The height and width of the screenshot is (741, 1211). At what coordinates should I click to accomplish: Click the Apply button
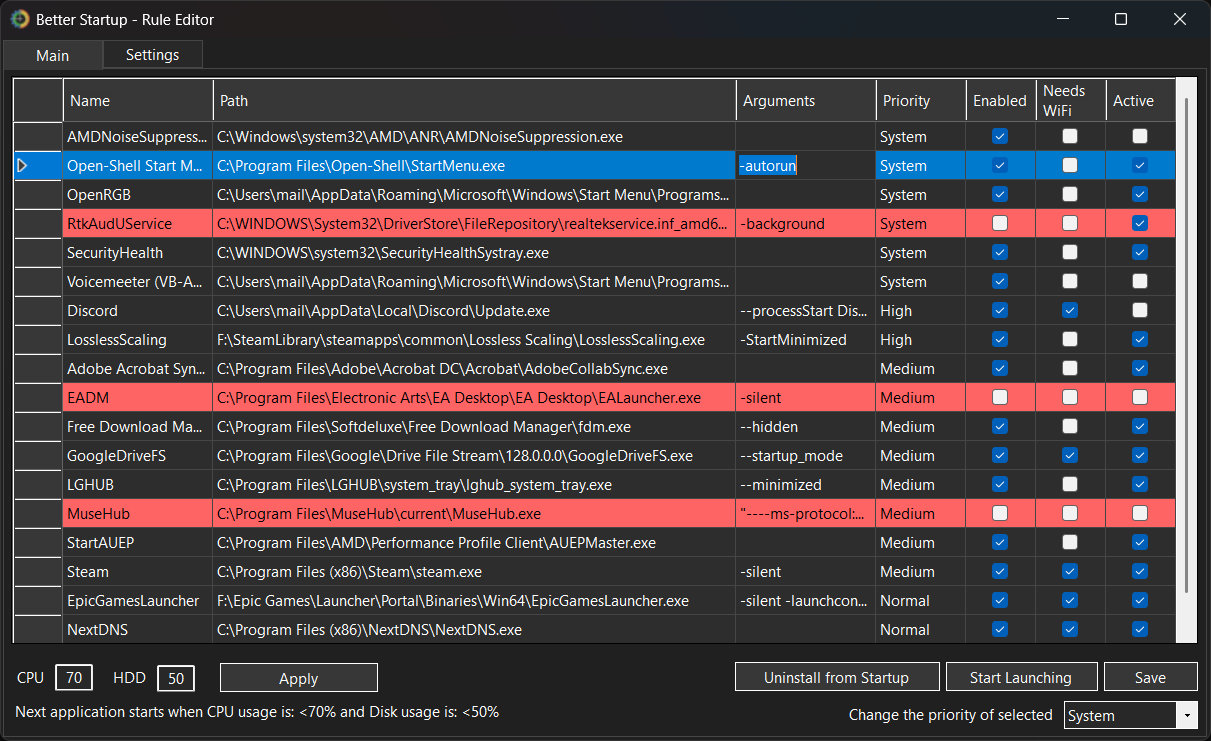click(x=298, y=678)
